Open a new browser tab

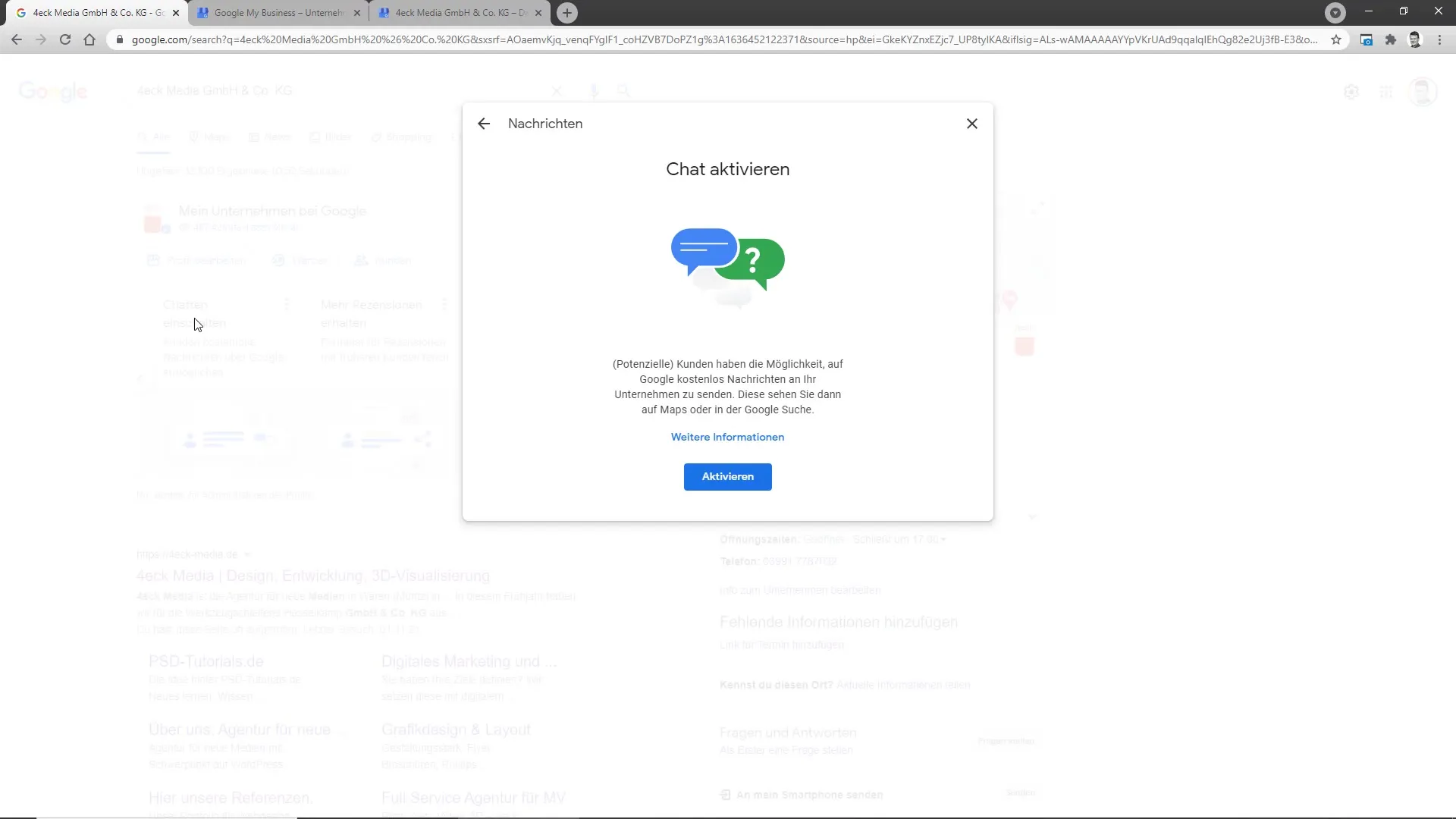(x=566, y=13)
